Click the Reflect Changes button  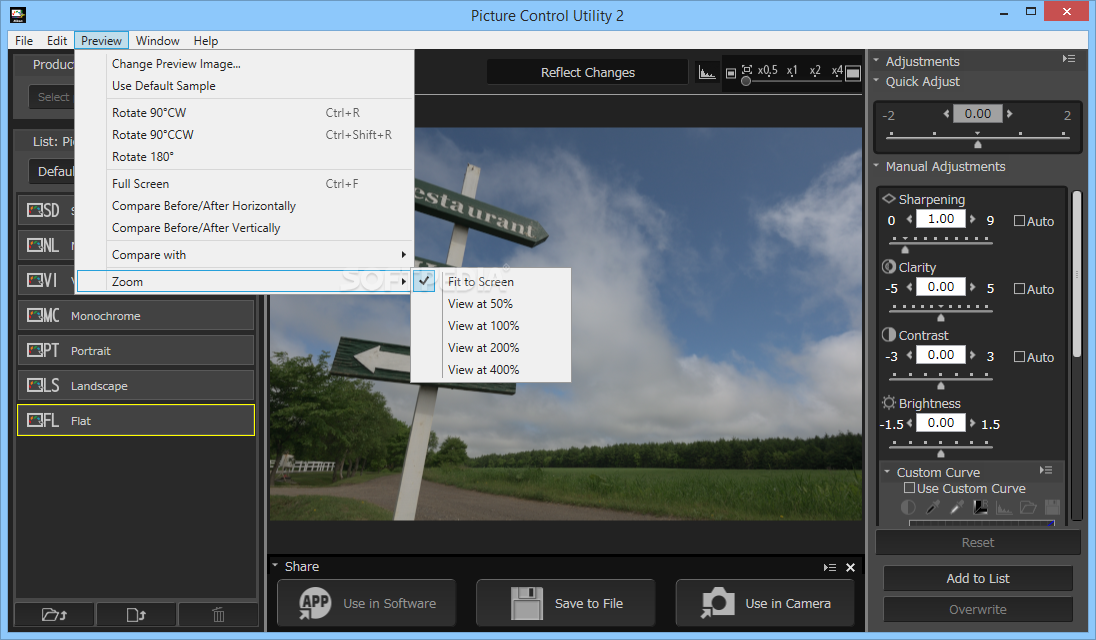click(587, 72)
